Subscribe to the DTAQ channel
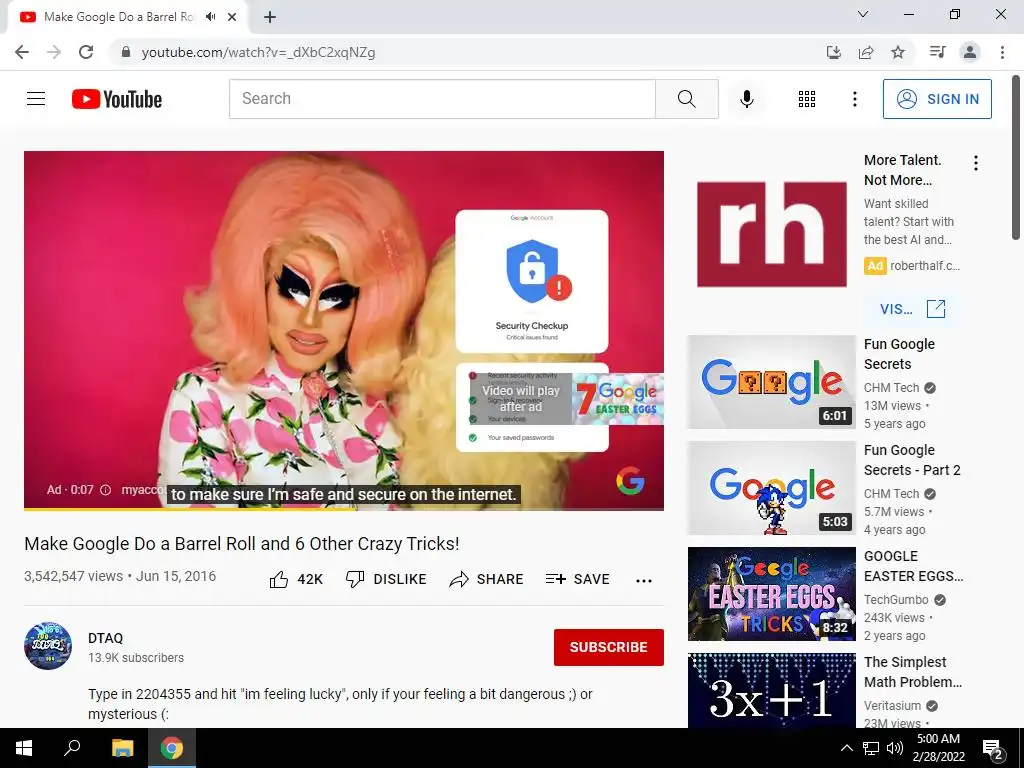Viewport: 1024px width, 768px height. [609, 647]
